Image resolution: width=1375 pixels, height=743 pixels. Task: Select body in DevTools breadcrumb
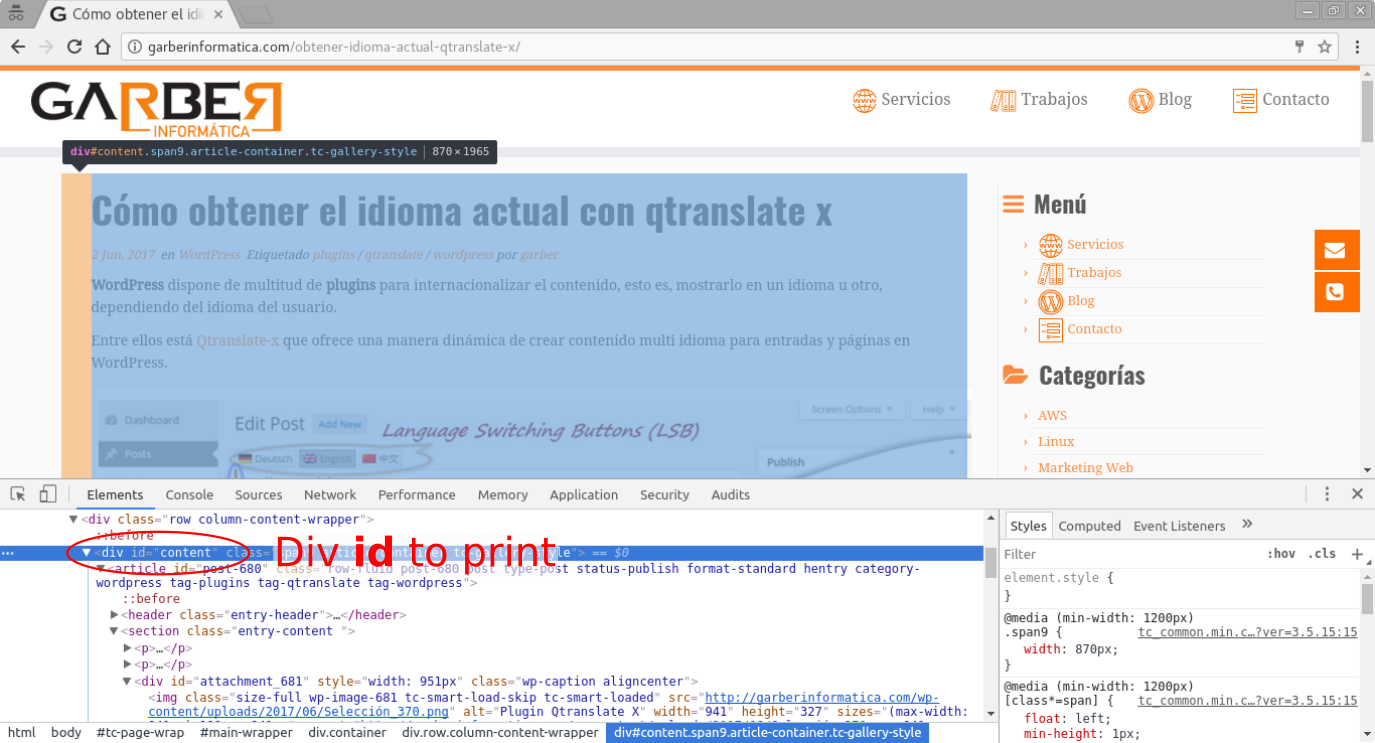point(66,733)
